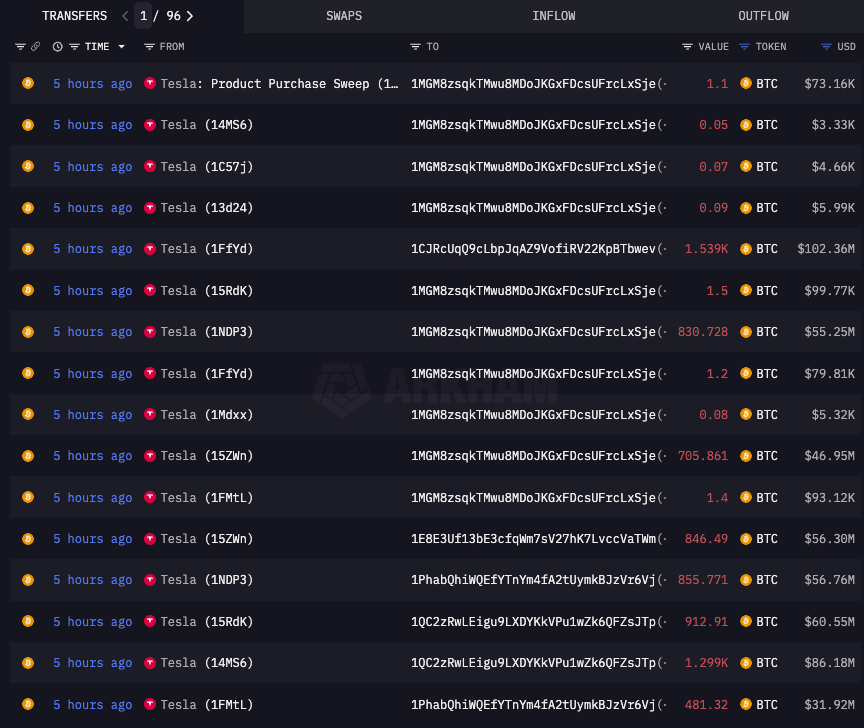Expand the TIME sort dropdown arrow
The image size is (864, 728).
121,47
